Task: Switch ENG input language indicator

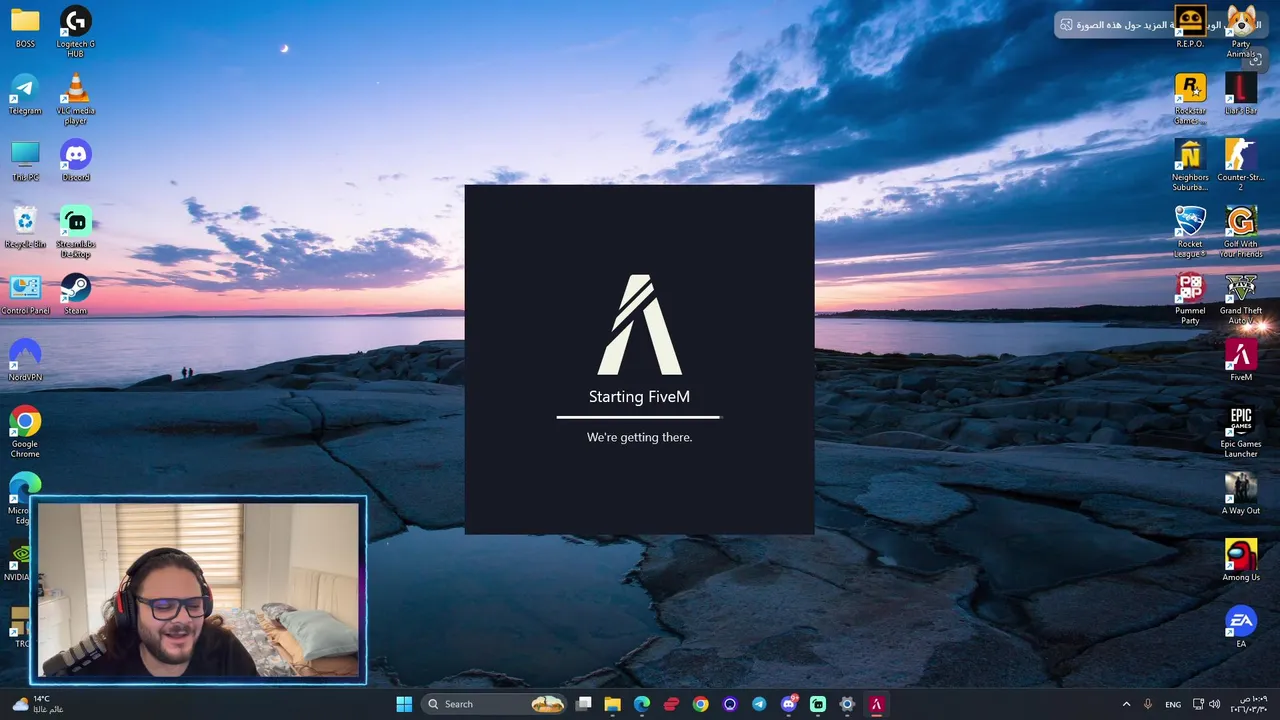Action: pyautogui.click(x=1173, y=704)
